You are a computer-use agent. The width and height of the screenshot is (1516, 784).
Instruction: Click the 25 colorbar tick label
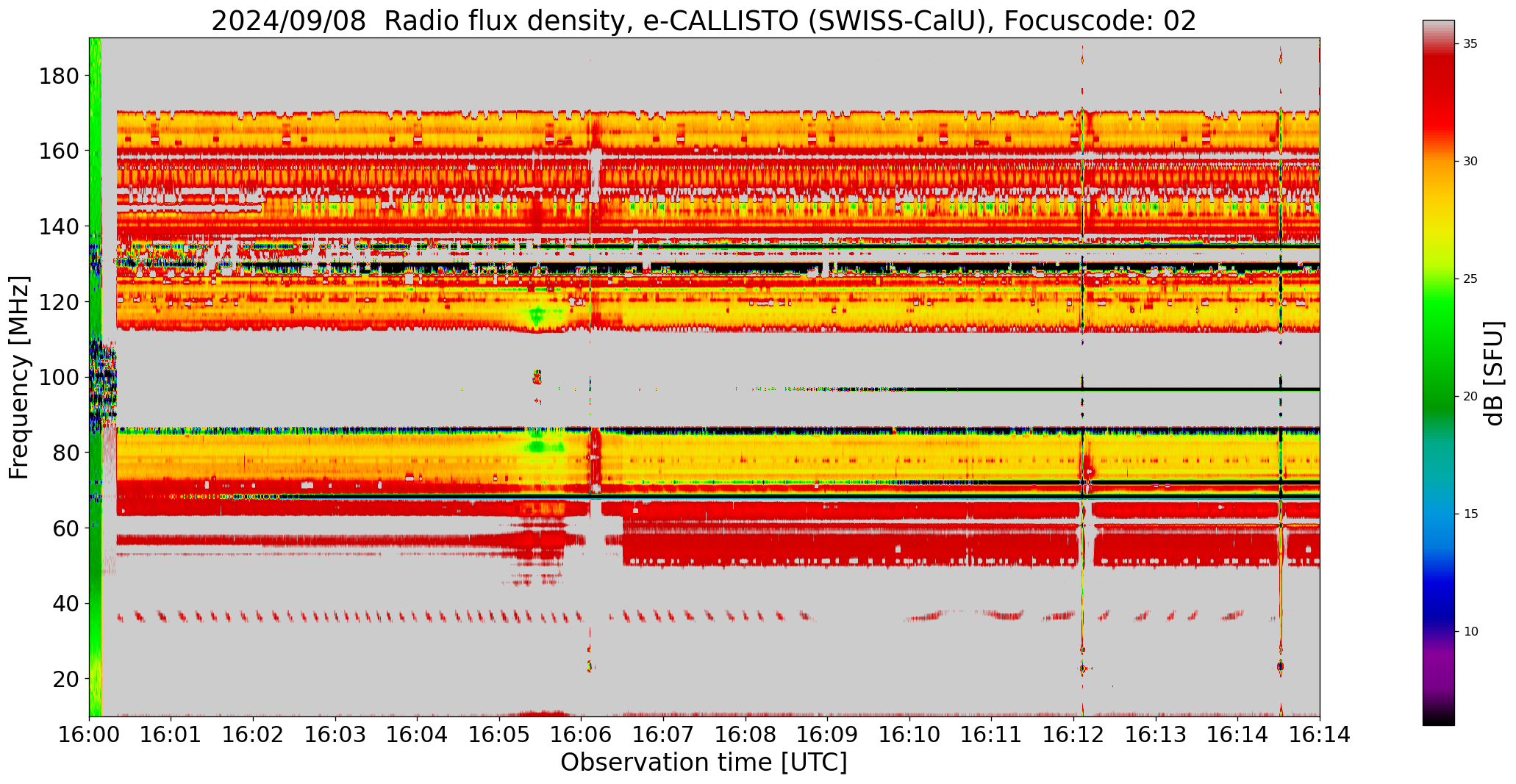coord(1470,279)
